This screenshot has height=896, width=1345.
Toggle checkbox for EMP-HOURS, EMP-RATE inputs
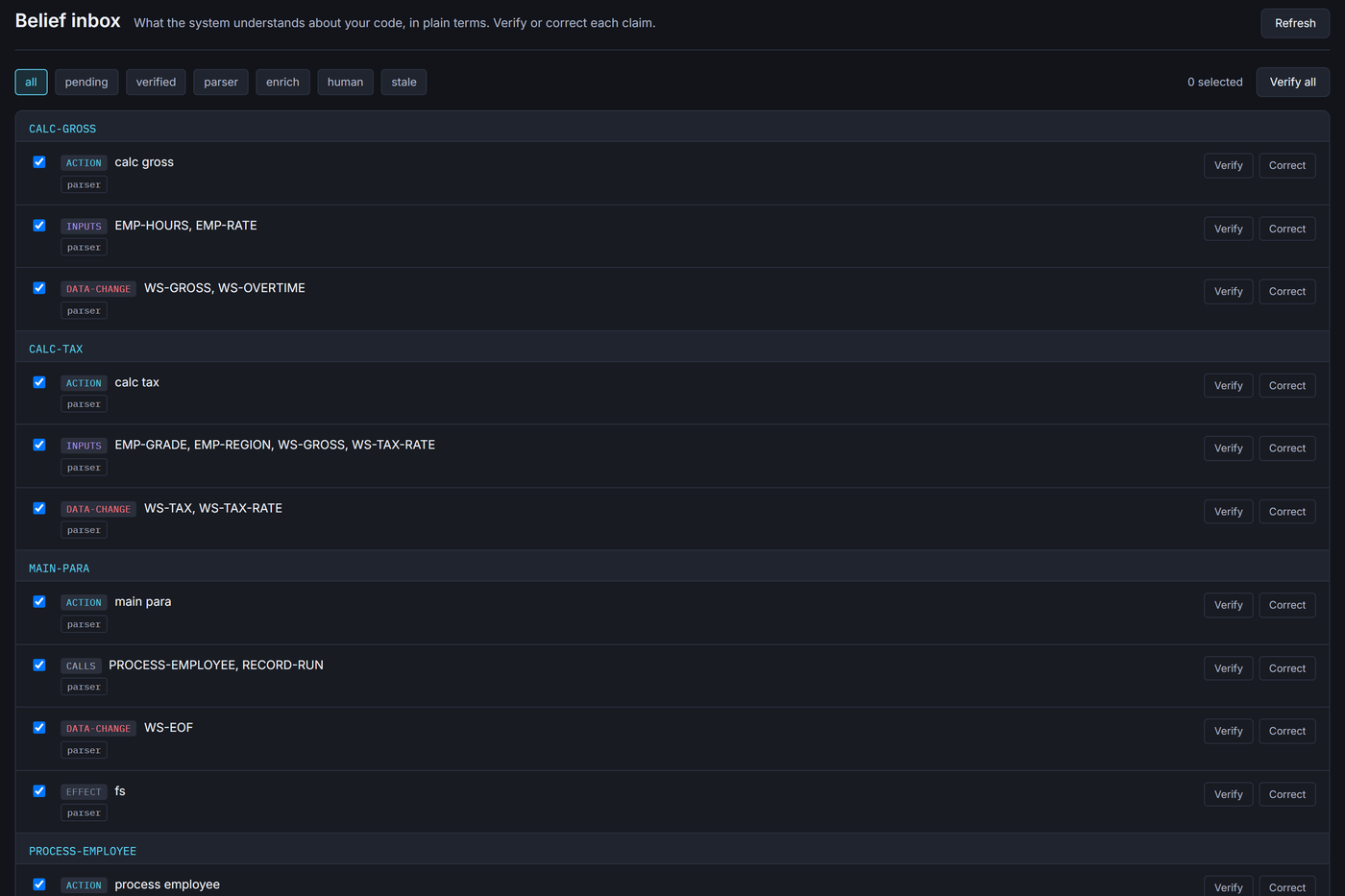[39, 226]
